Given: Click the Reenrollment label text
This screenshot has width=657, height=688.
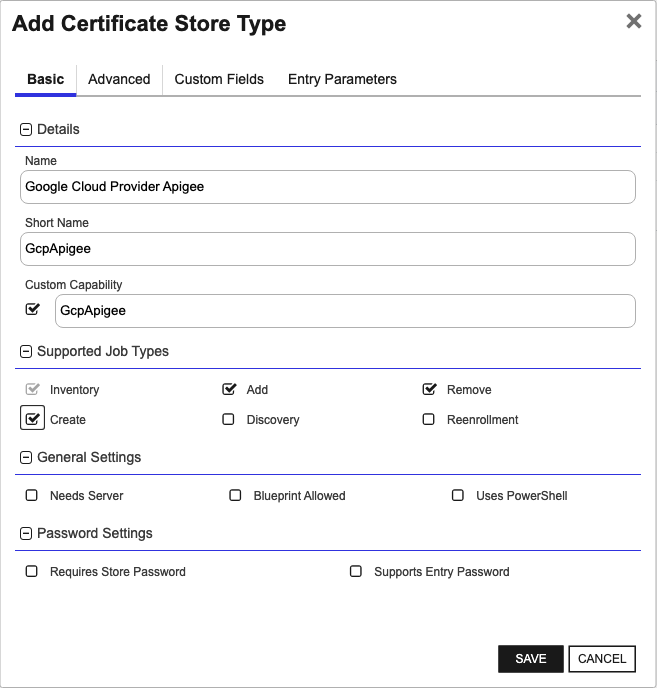Looking at the screenshot, I should (x=483, y=420).
